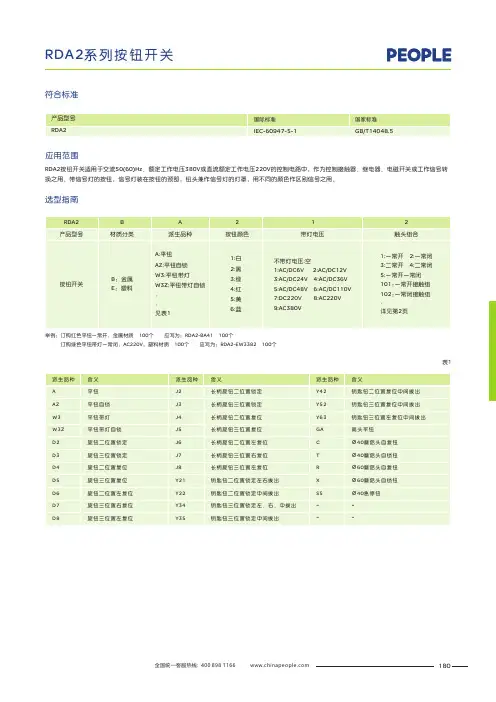Click the Y42 code in table 1

coord(321,391)
